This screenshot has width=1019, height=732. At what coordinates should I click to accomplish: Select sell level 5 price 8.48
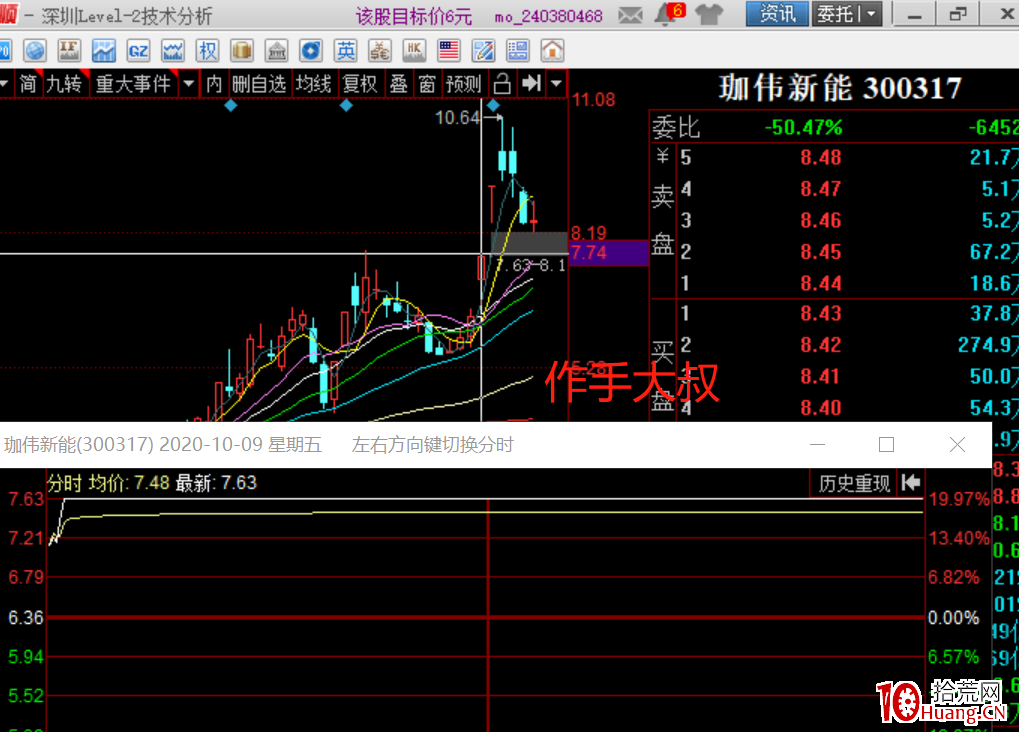[821, 157]
